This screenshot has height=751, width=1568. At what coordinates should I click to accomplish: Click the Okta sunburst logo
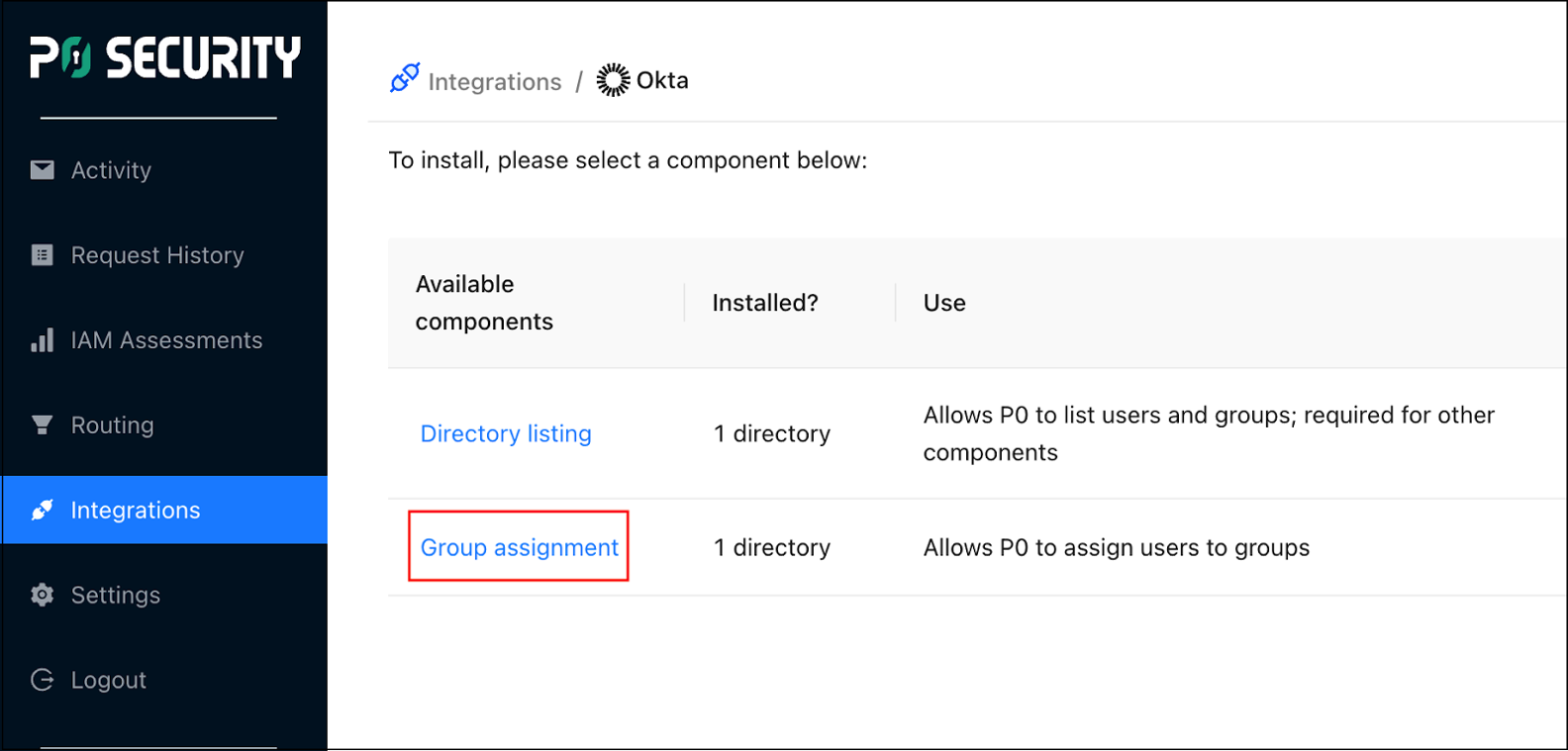click(613, 80)
